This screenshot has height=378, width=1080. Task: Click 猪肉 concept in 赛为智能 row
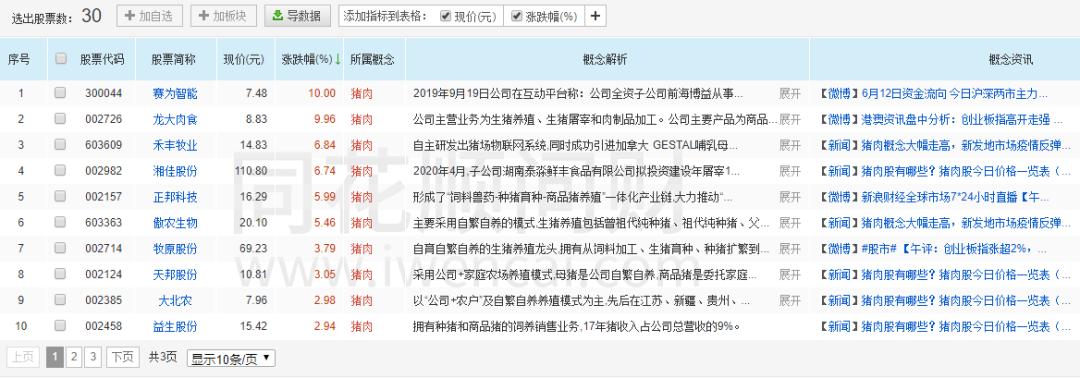pyautogui.click(x=362, y=94)
